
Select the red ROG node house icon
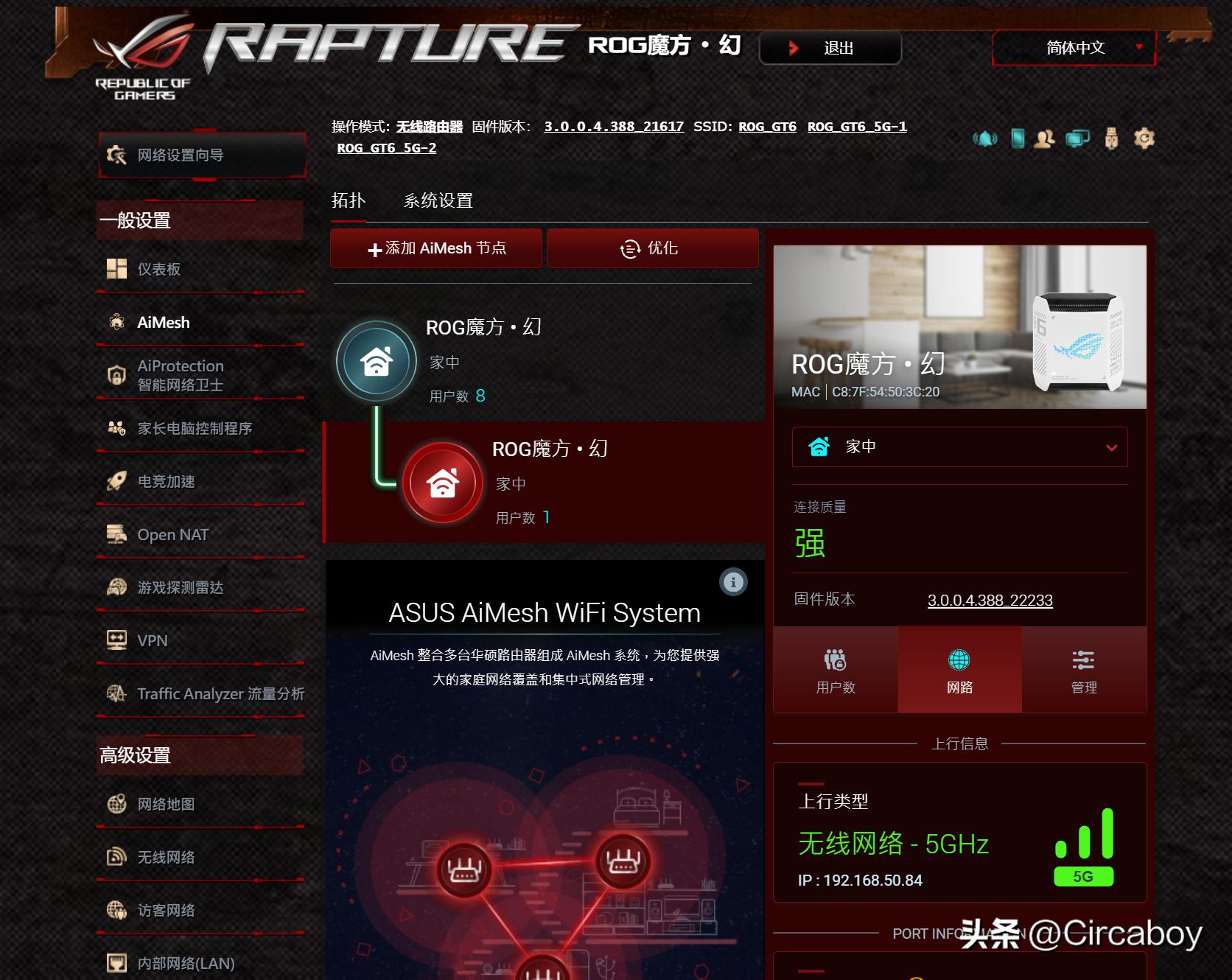tap(443, 483)
